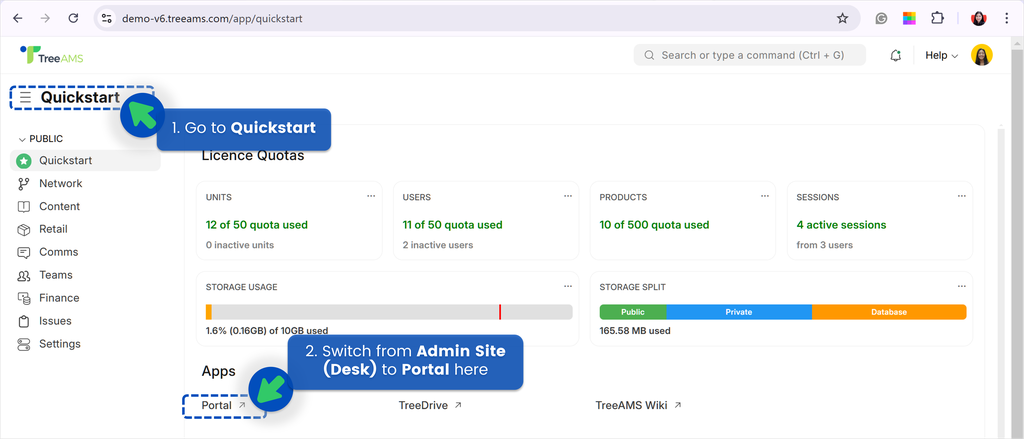Screen dimensions: 1024x439
Task: Open the TreeAMS user avatar menu
Action: coord(982,56)
